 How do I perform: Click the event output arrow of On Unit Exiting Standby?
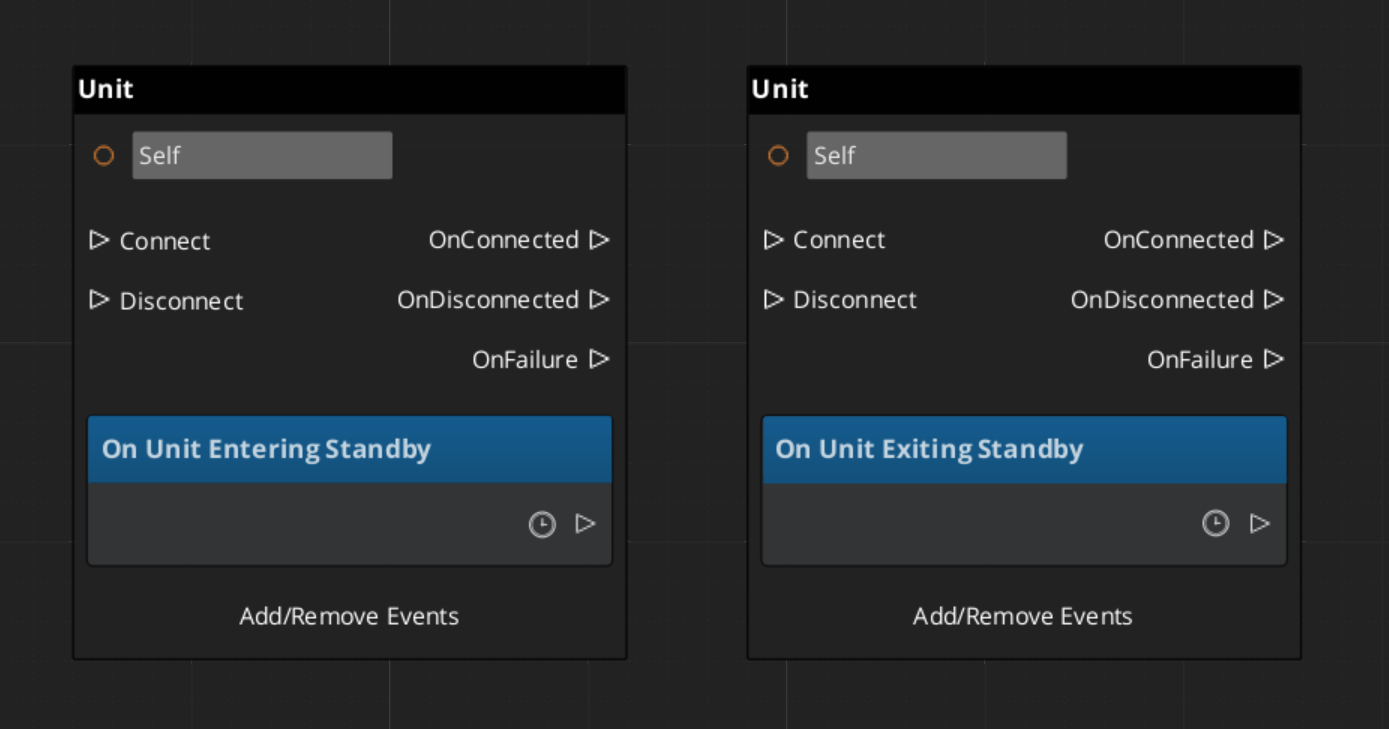tap(1260, 523)
